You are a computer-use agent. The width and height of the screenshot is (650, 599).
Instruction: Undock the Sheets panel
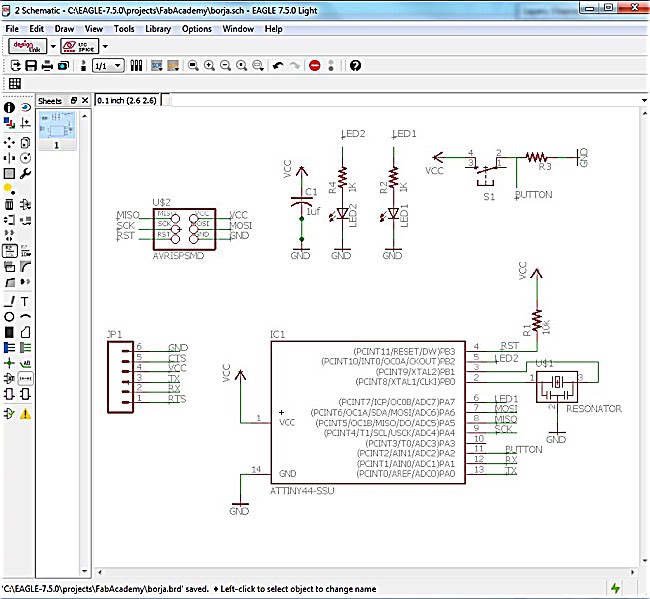[x=74, y=100]
